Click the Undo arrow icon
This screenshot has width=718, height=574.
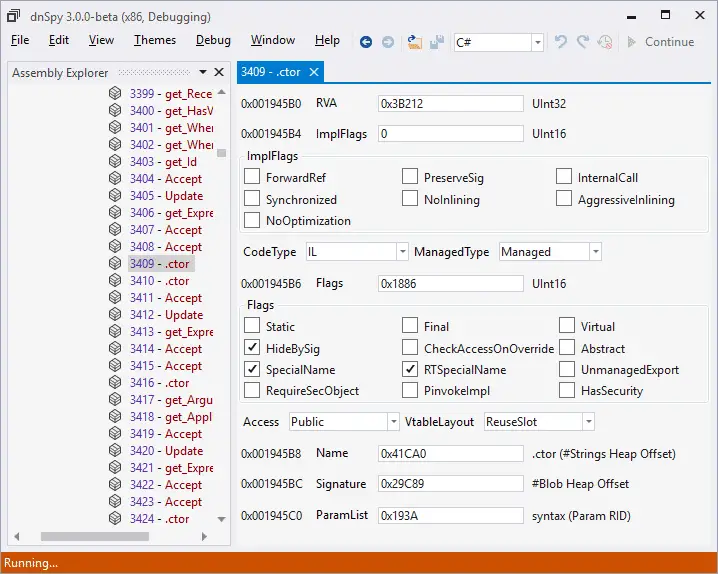point(560,42)
